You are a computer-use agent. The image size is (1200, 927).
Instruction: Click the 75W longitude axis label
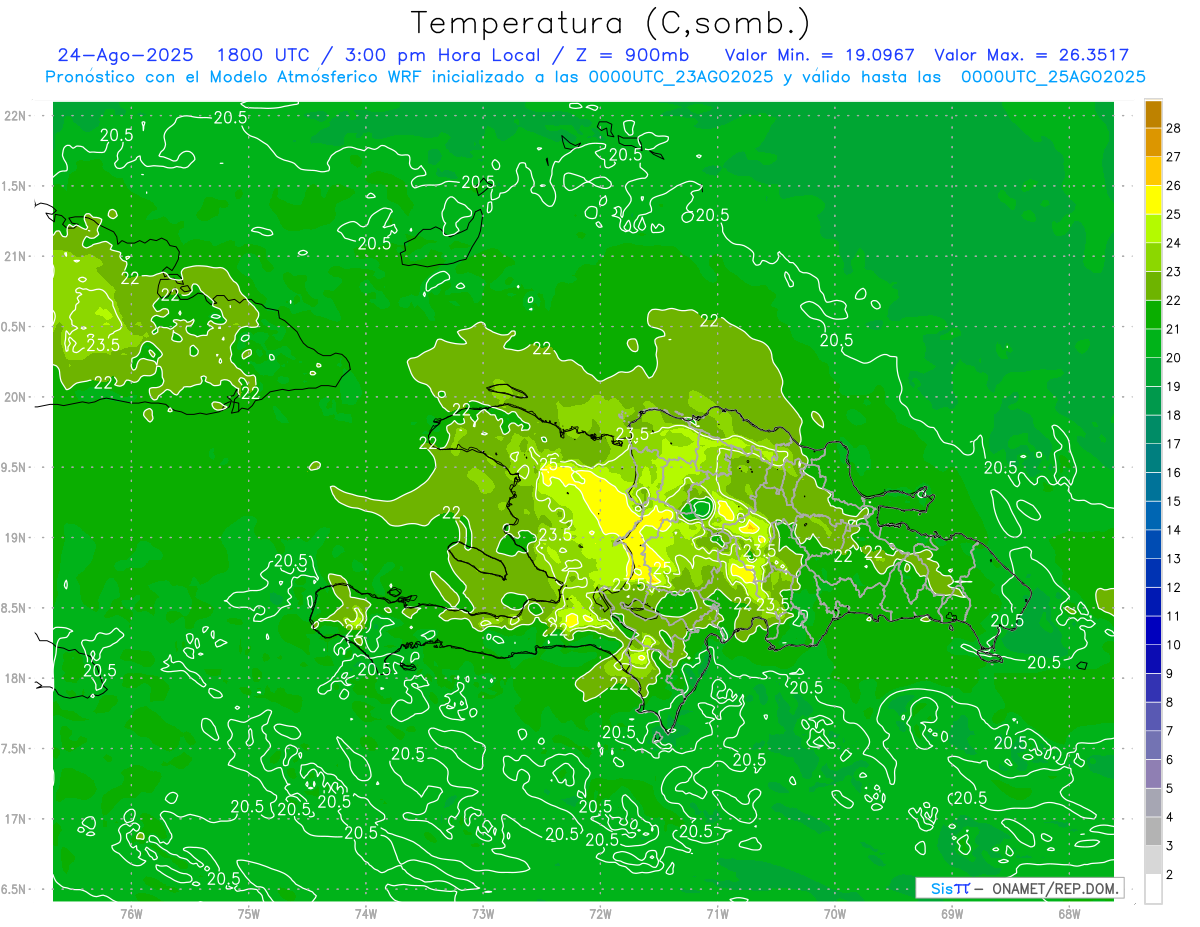click(x=249, y=913)
